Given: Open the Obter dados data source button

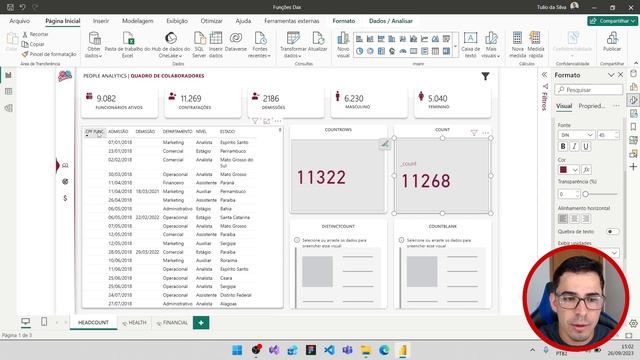Looking at the screenshot, I should [x=94, y=44].
